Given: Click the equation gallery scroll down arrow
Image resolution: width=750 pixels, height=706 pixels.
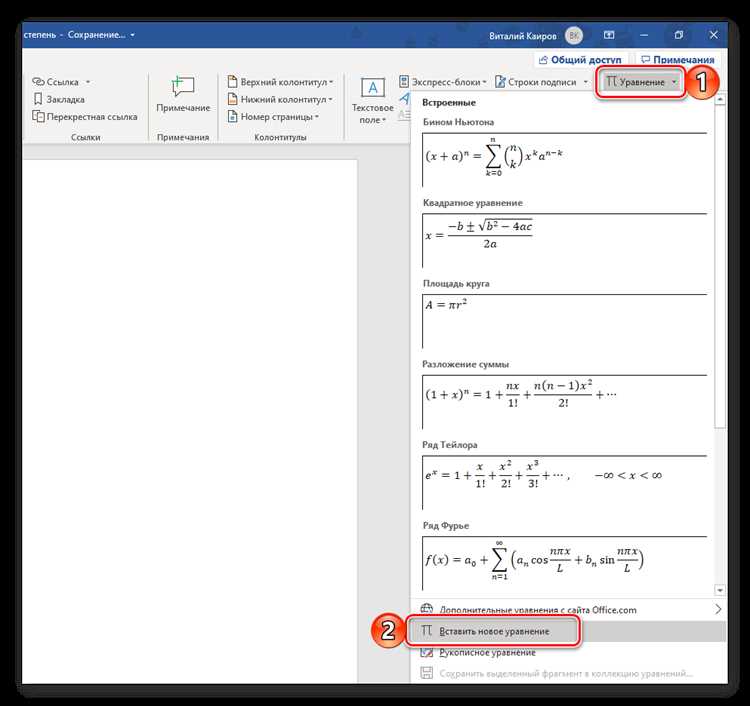Looking at the screenshot, I should pos(720,590).
